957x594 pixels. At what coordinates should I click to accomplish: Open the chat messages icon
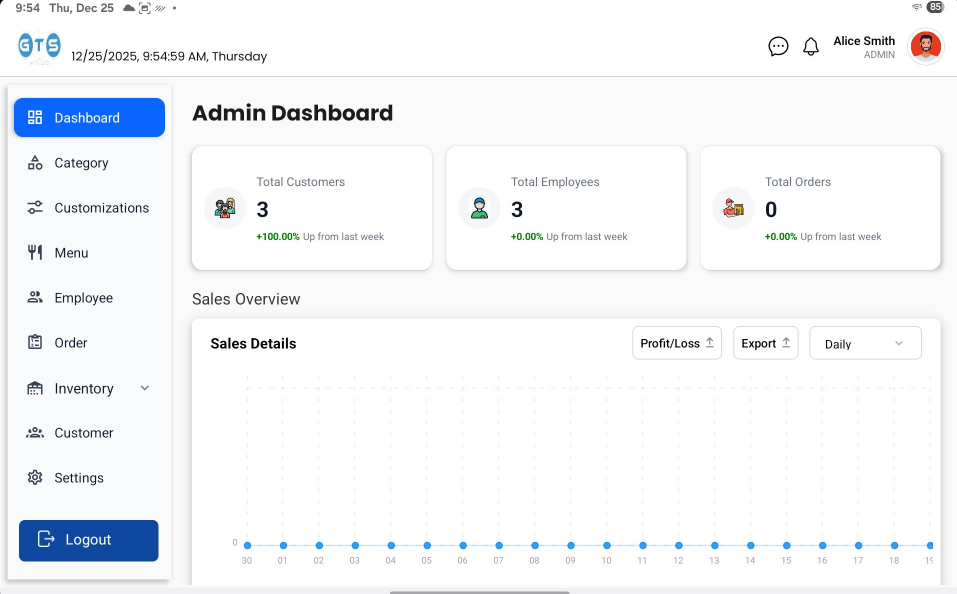click(x=778, y=46)
